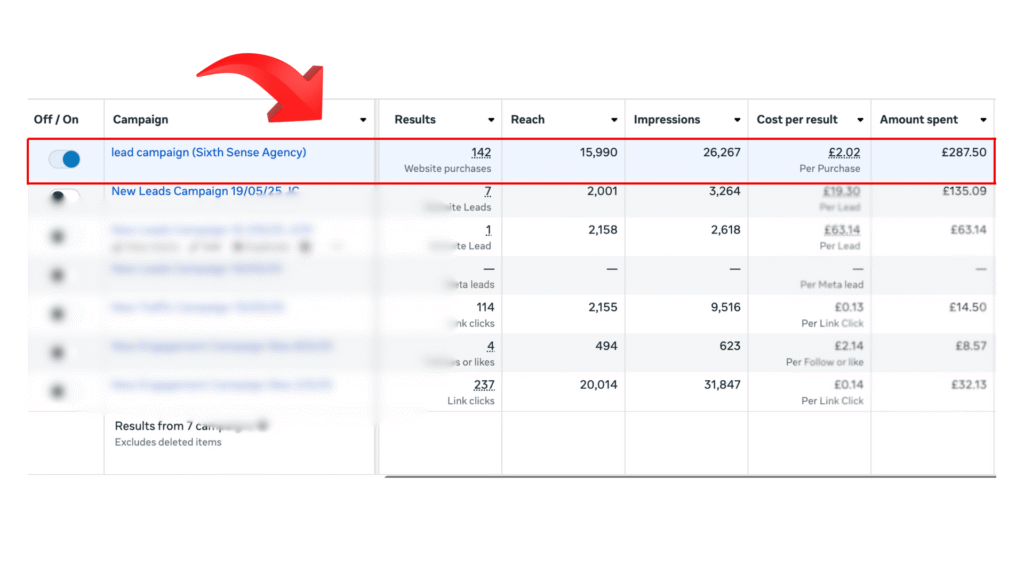
Task: Select the reach value 15,990
Action: pos(599,152)
